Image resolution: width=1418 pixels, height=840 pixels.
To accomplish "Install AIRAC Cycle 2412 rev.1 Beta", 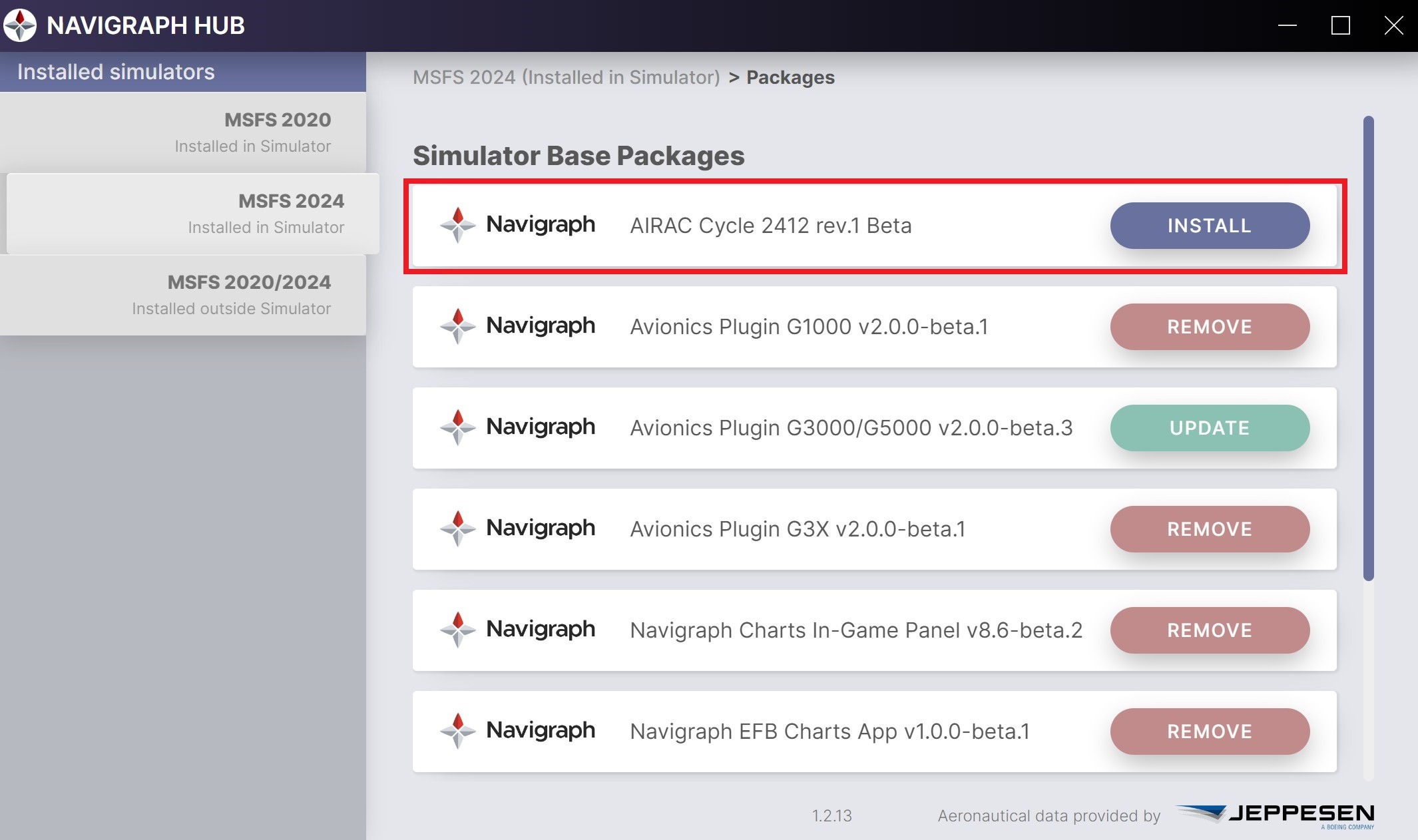I will tap(1210, 226).
